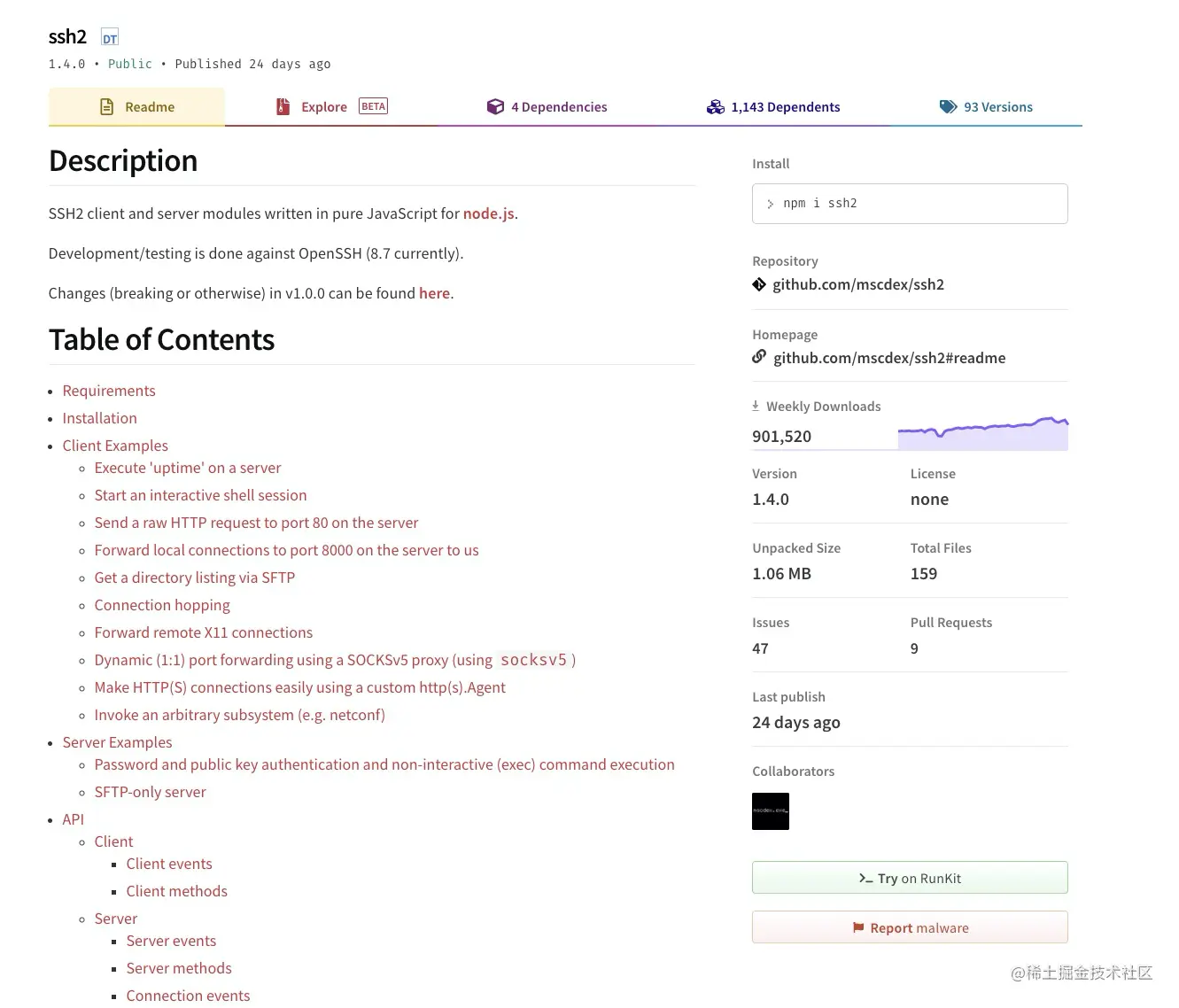Click the collaborator avatar thumbnail
Screen dimensions: 1179x1008
tap(771, 811)
